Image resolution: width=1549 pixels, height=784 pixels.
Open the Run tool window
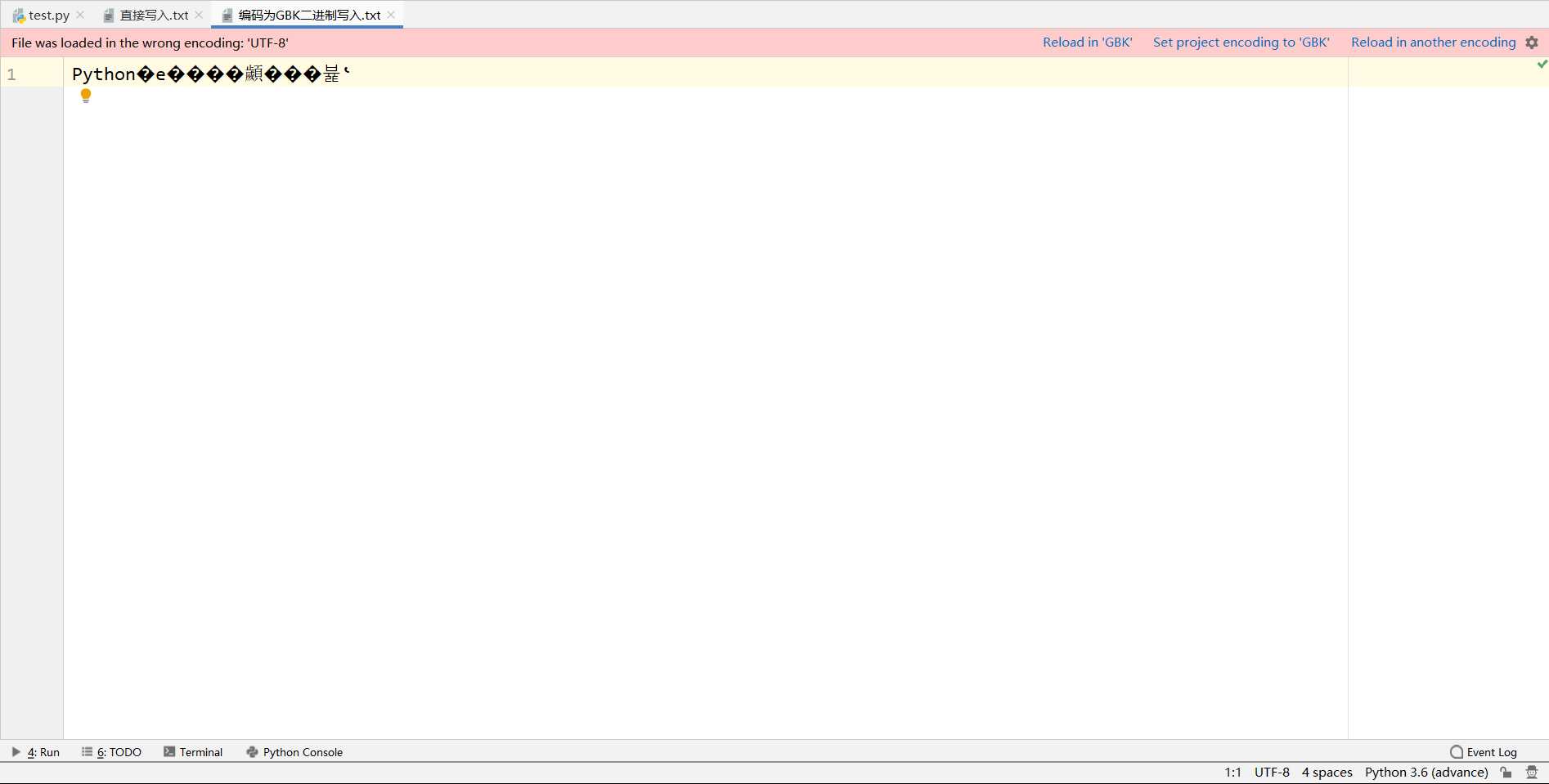pos(35,752)
